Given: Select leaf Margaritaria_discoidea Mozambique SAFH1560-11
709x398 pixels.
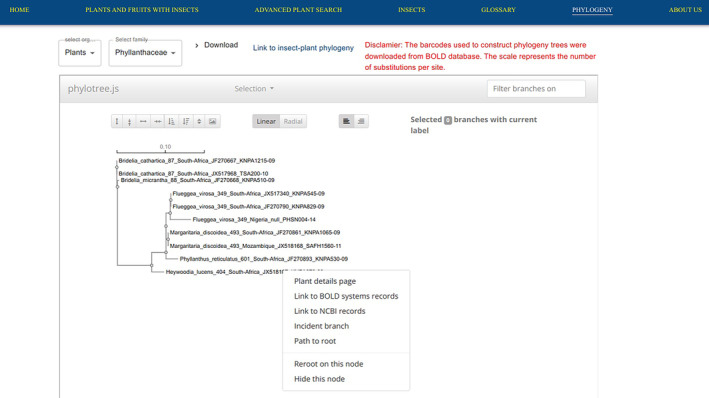Looking at the screenshot, I should tap(255, 246).
